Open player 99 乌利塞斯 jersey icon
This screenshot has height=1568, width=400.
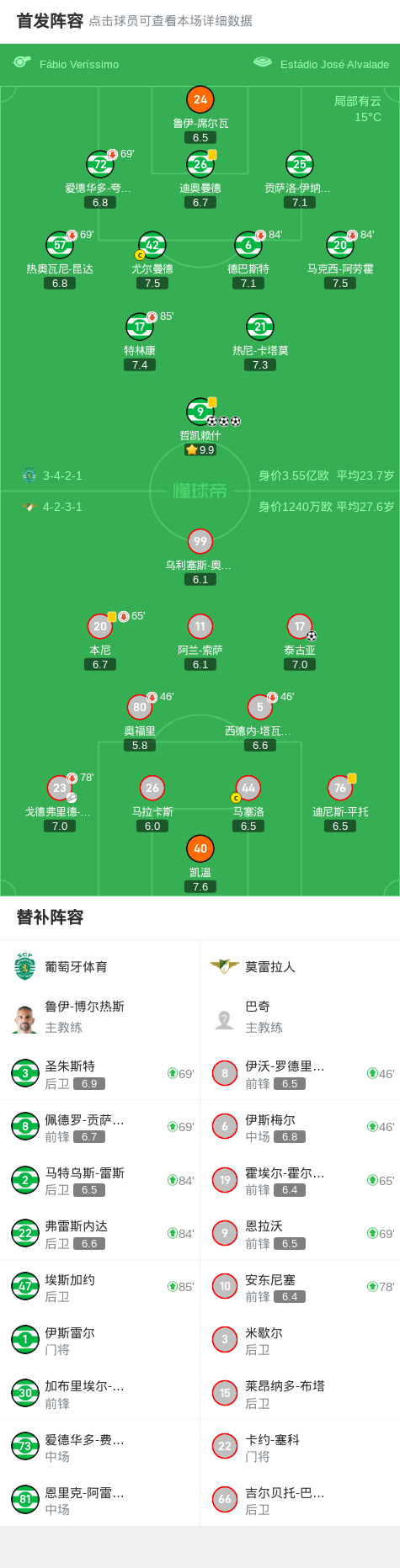click(200, 541)
